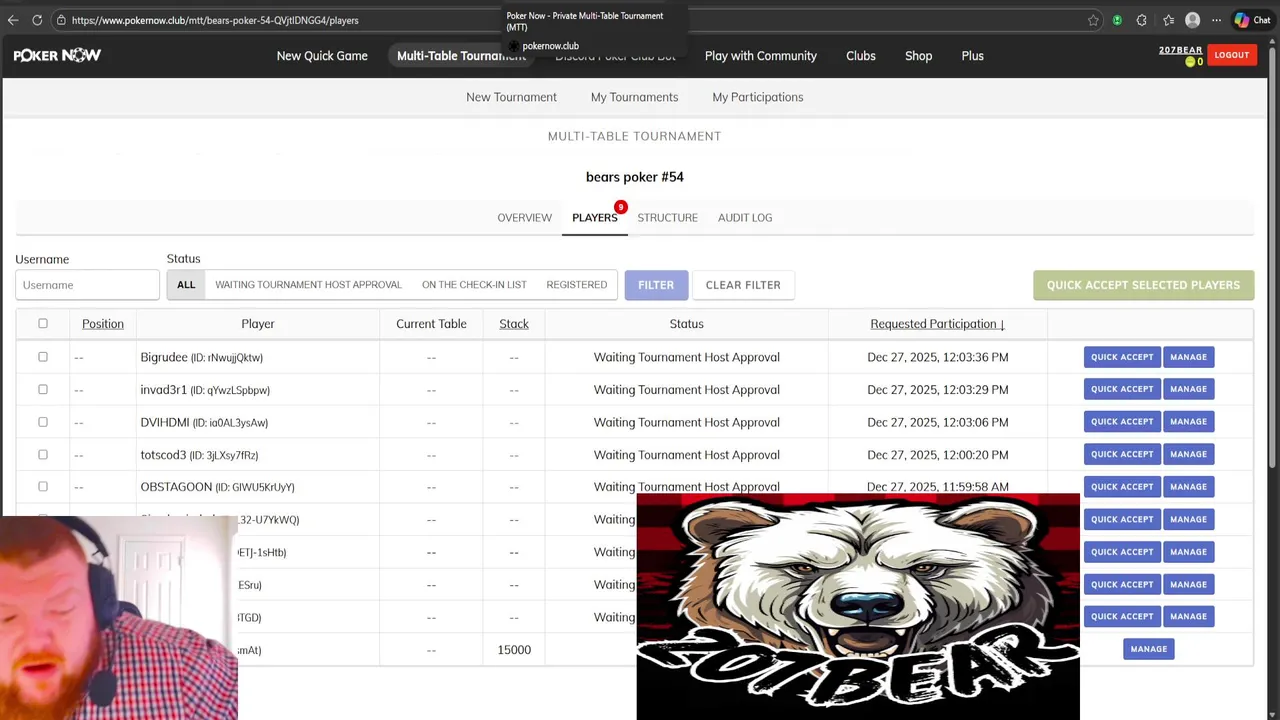Open My Participations link

(x=758, y=97)
